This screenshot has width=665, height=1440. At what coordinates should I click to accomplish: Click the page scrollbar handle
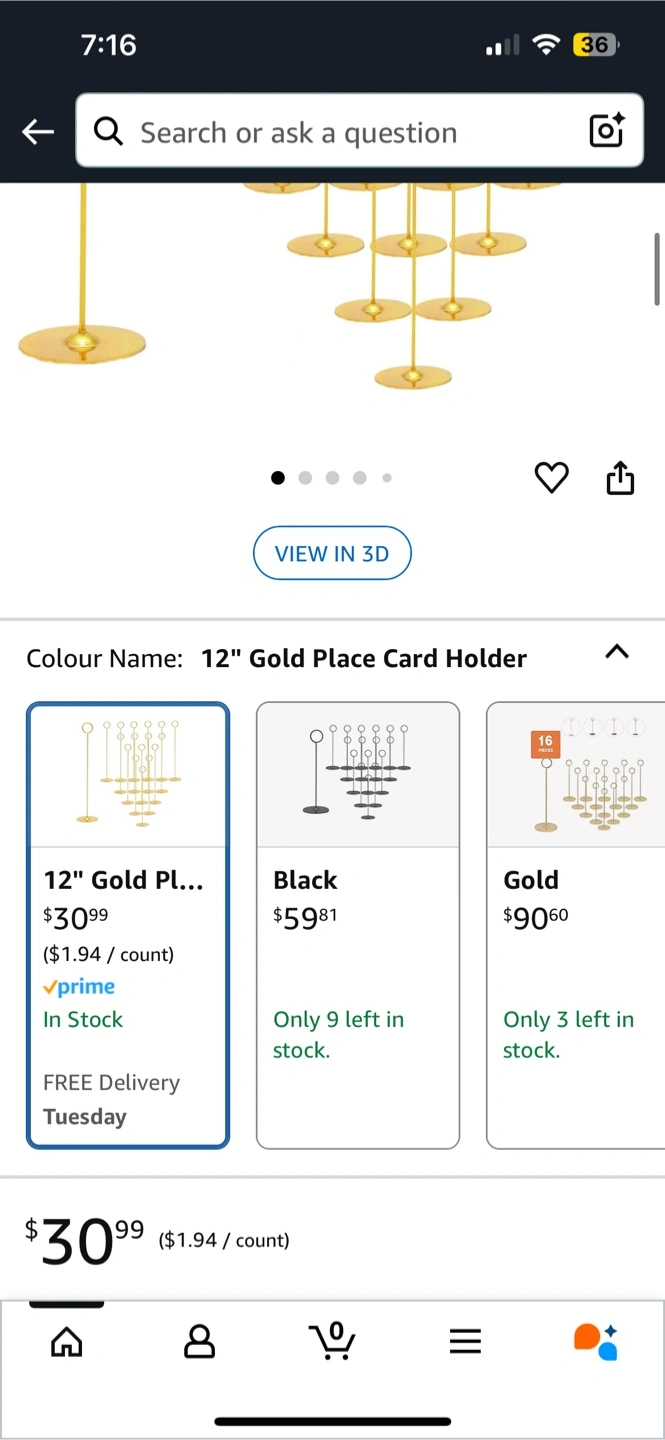point(657,268)
